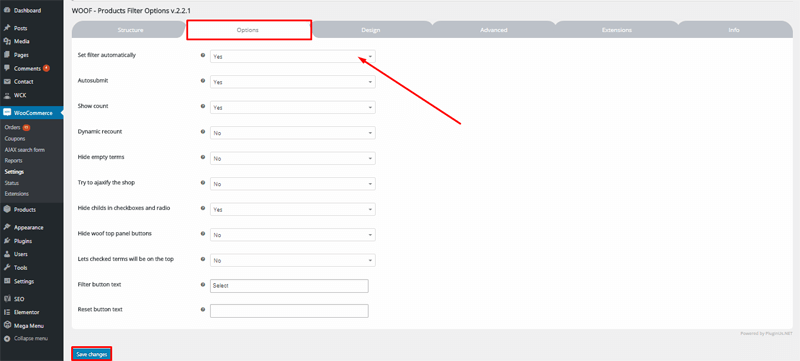The height and width of the screenshot is (361, 800).
Task: Click the Media icon in sidebar
Action: [7, 41]
